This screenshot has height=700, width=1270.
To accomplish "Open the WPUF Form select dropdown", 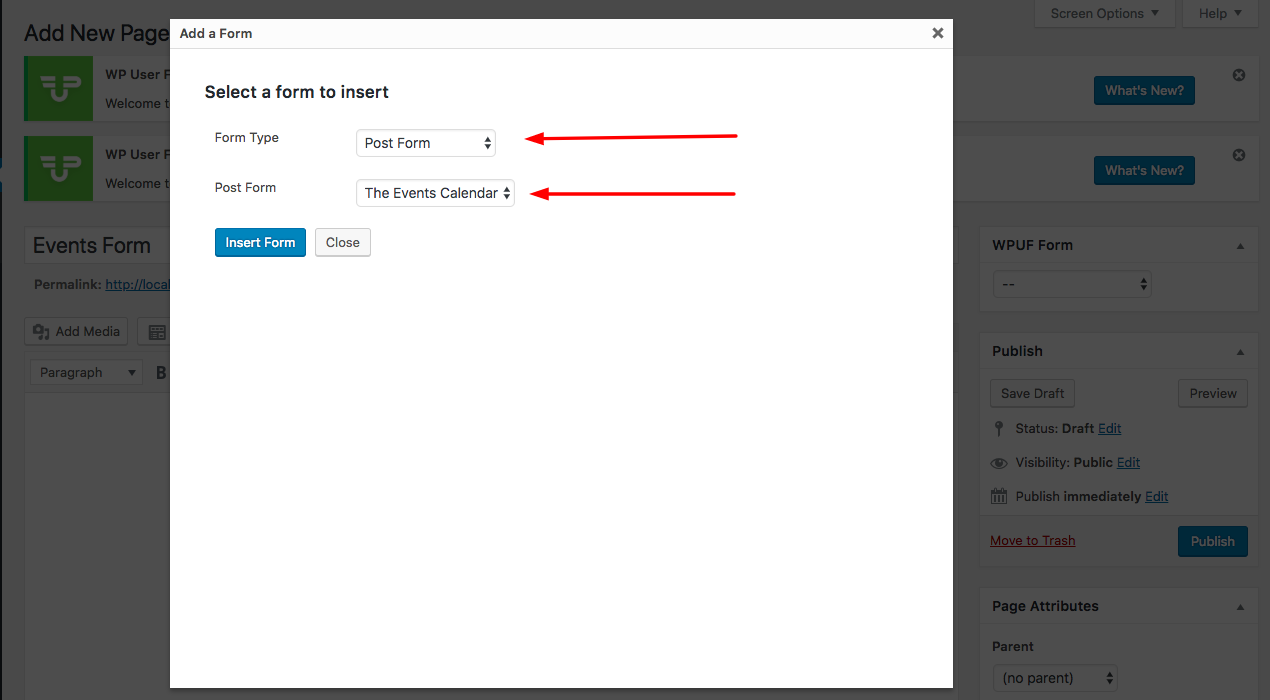I will point(1072,284).
